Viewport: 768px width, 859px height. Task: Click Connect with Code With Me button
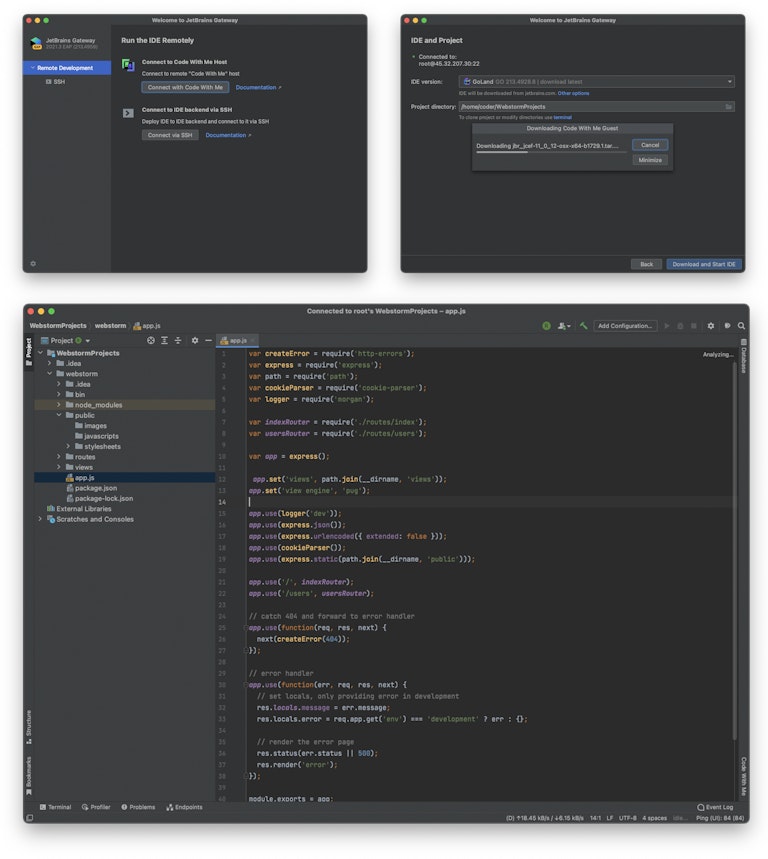point(185,87)
